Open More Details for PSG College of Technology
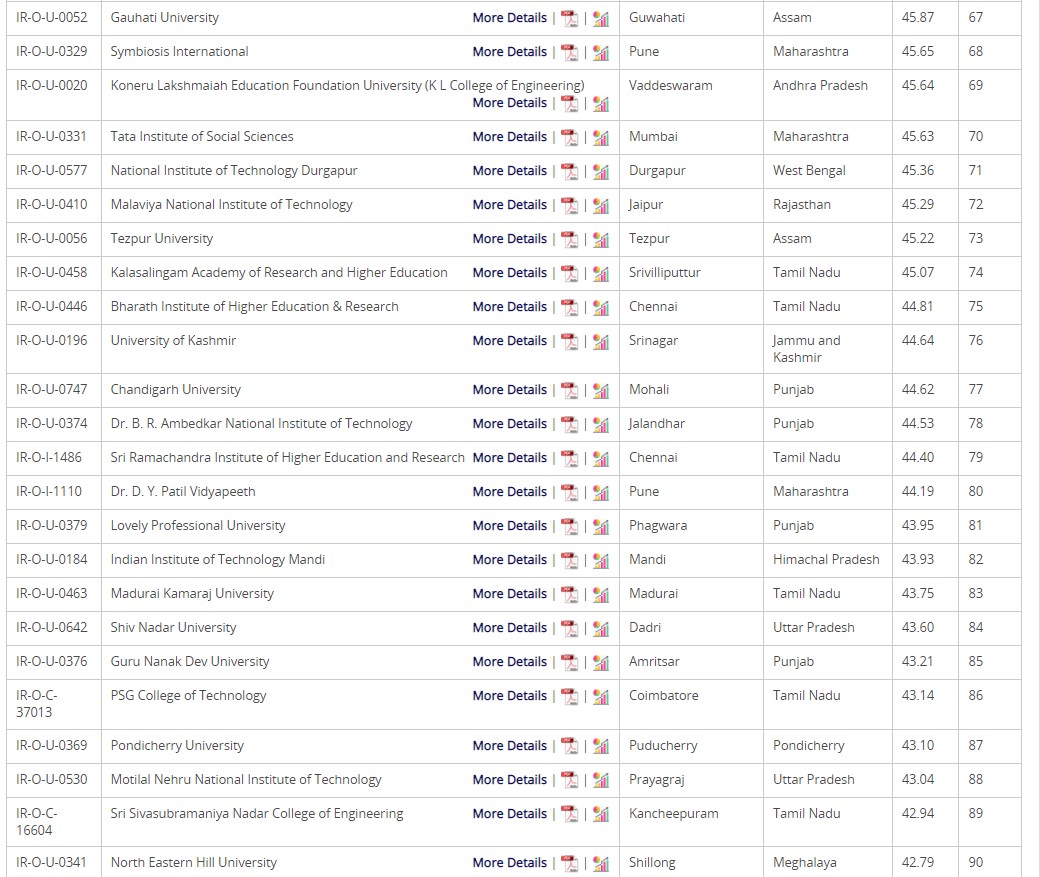1040x877 pixels. coord(509,696)
